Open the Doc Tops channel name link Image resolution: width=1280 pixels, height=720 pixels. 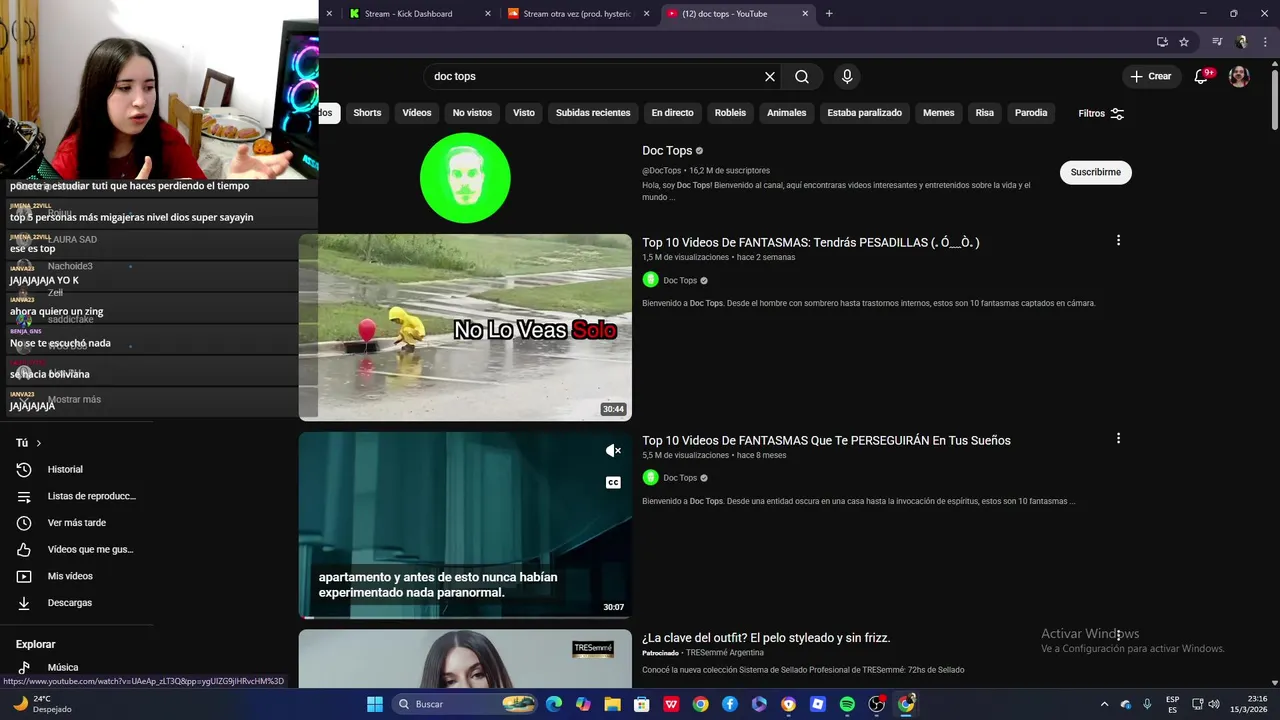667,151
